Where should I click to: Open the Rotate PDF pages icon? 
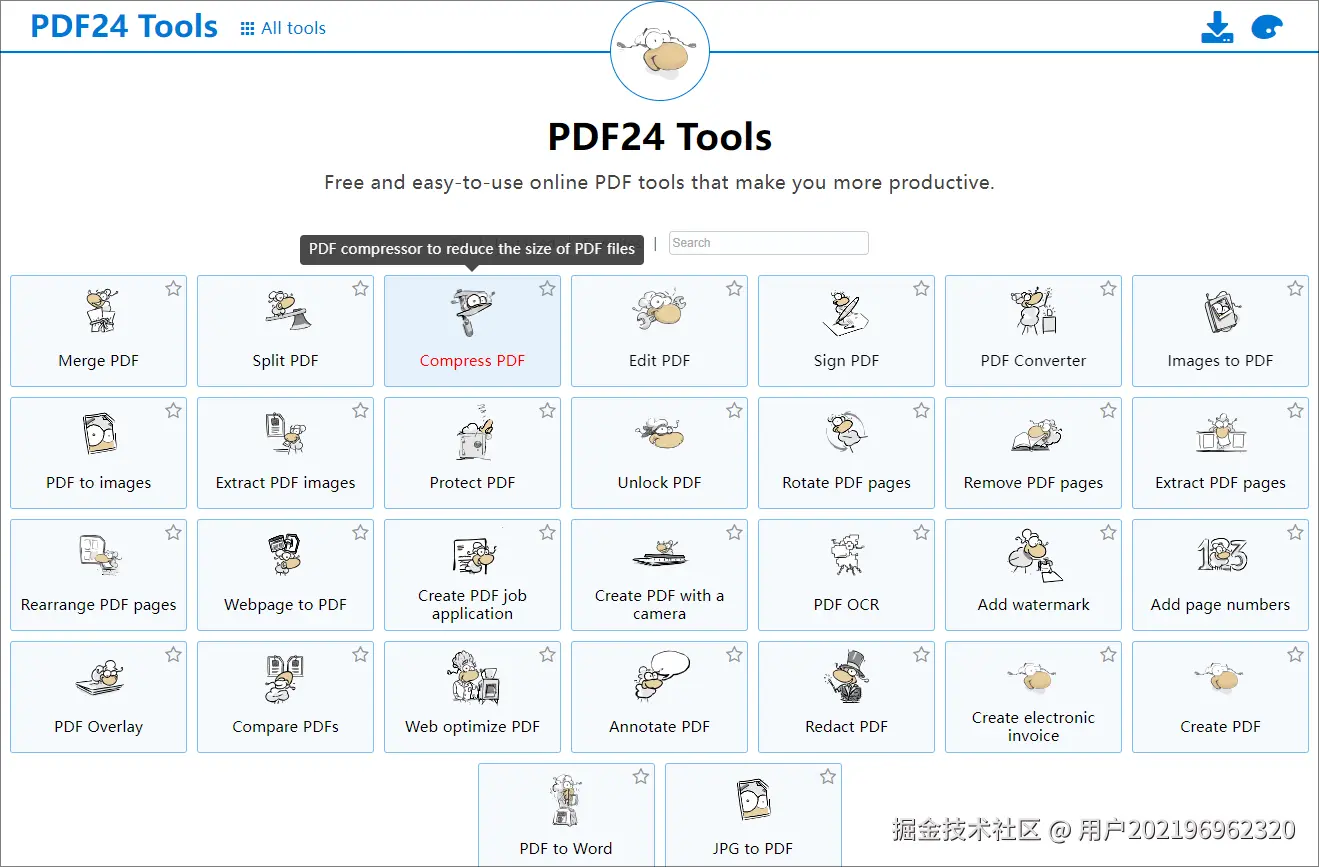click(846, 433)
